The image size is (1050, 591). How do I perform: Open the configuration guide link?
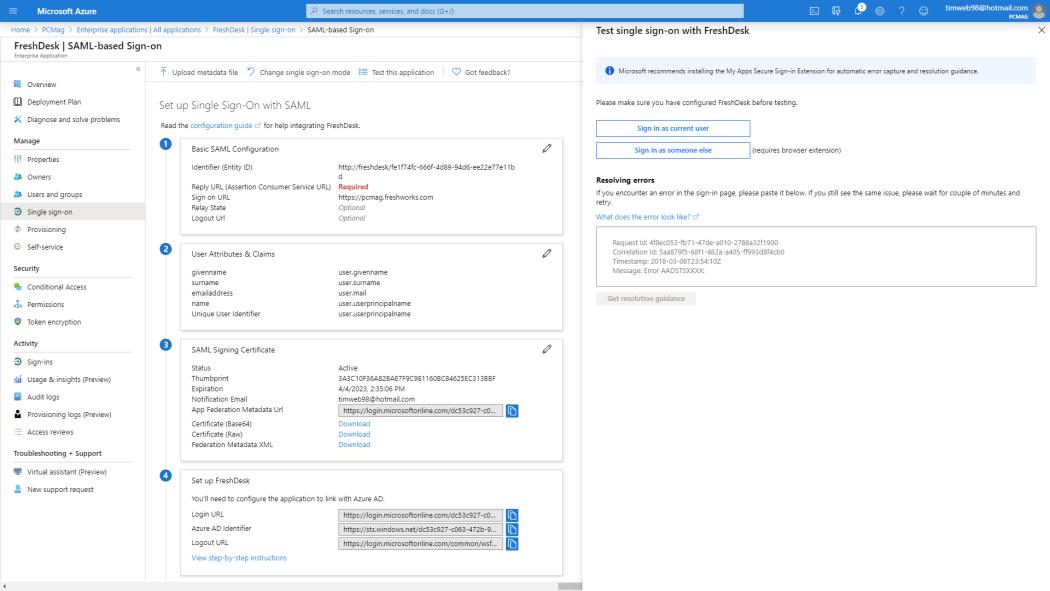click(x=225, y=125)
